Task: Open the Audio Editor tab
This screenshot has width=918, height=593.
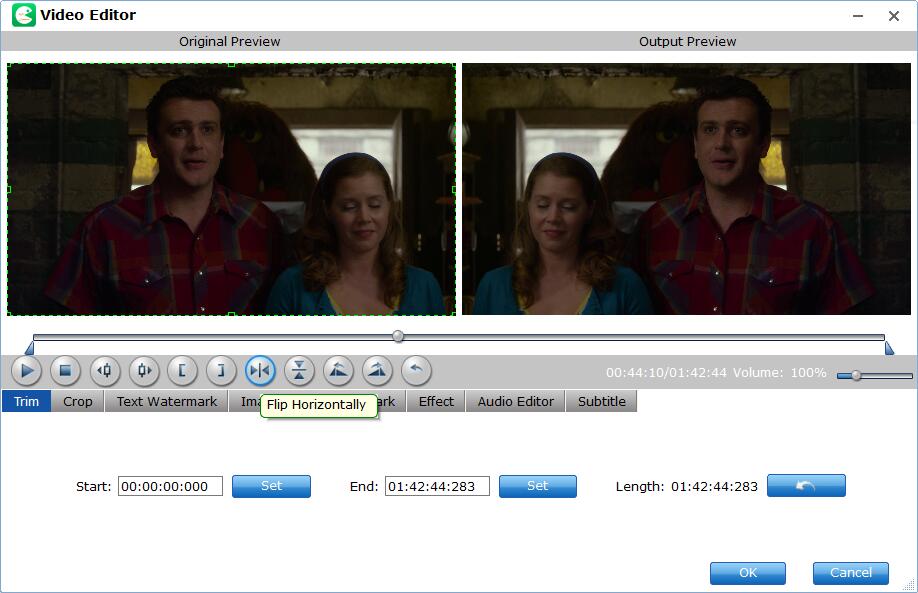Action: tap(516, 402)
